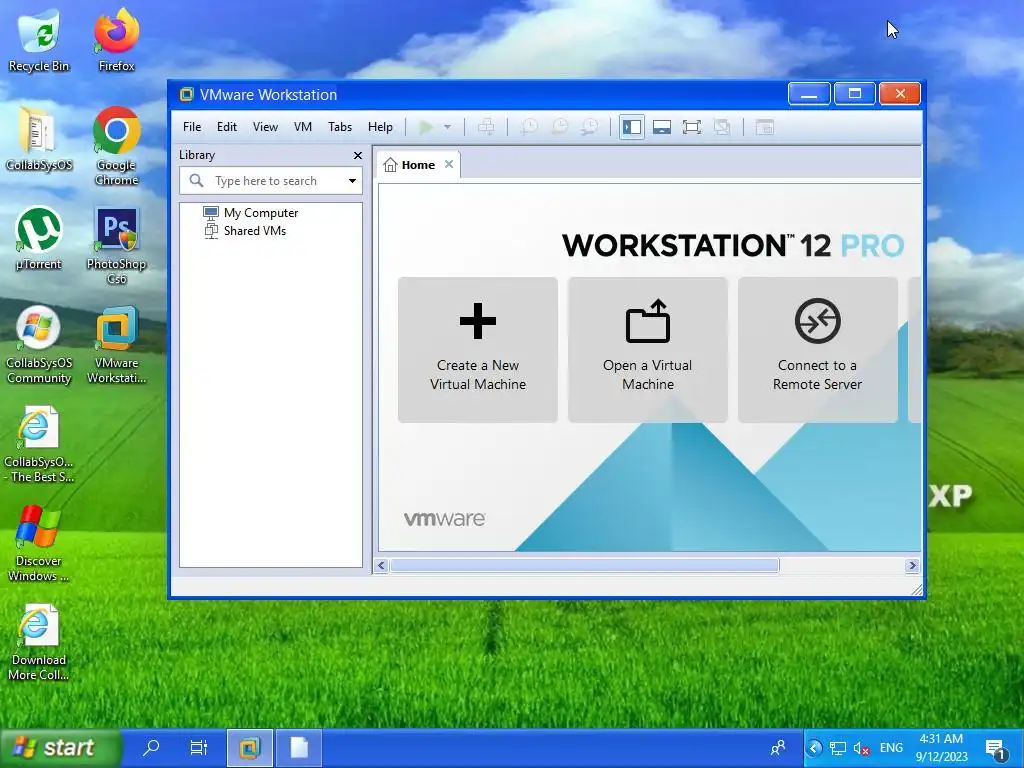Click the muted volume tray icon

click(x=861, y=748)
